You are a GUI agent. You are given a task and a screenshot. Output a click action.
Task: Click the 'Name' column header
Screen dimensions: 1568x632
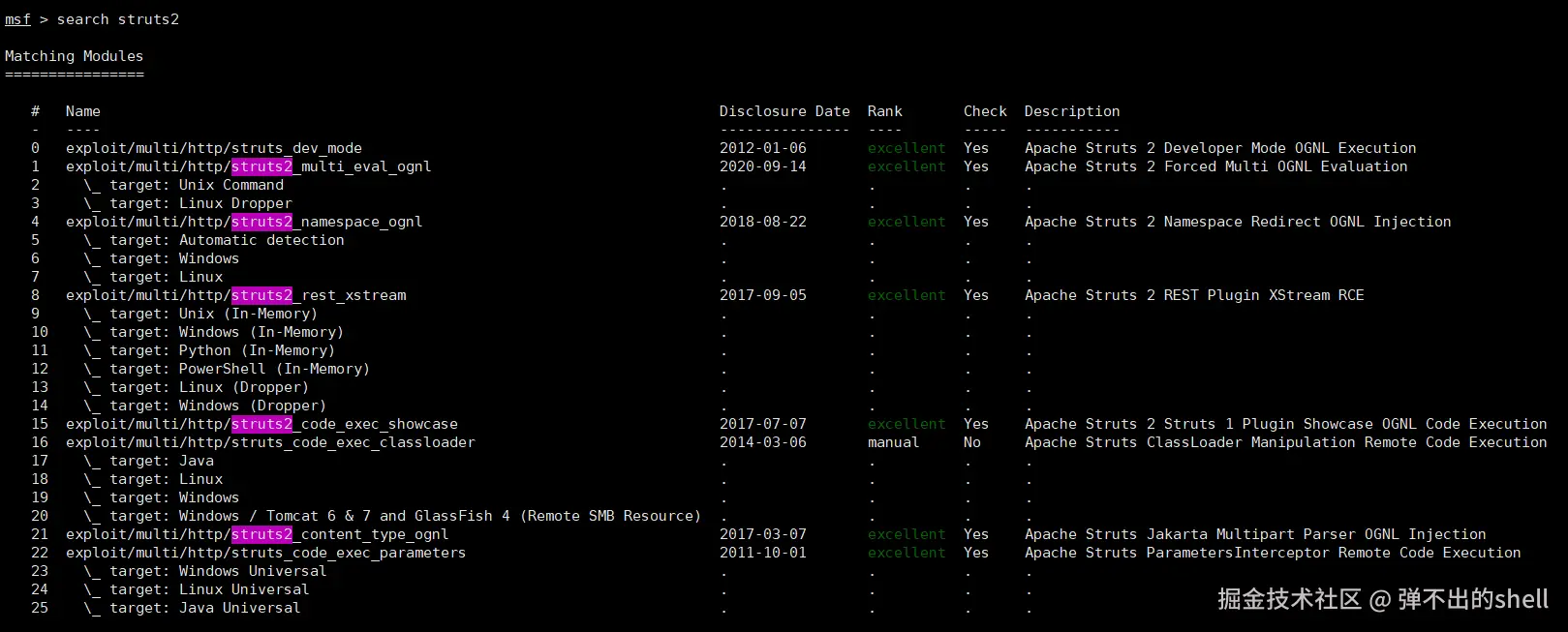[83, 111]
